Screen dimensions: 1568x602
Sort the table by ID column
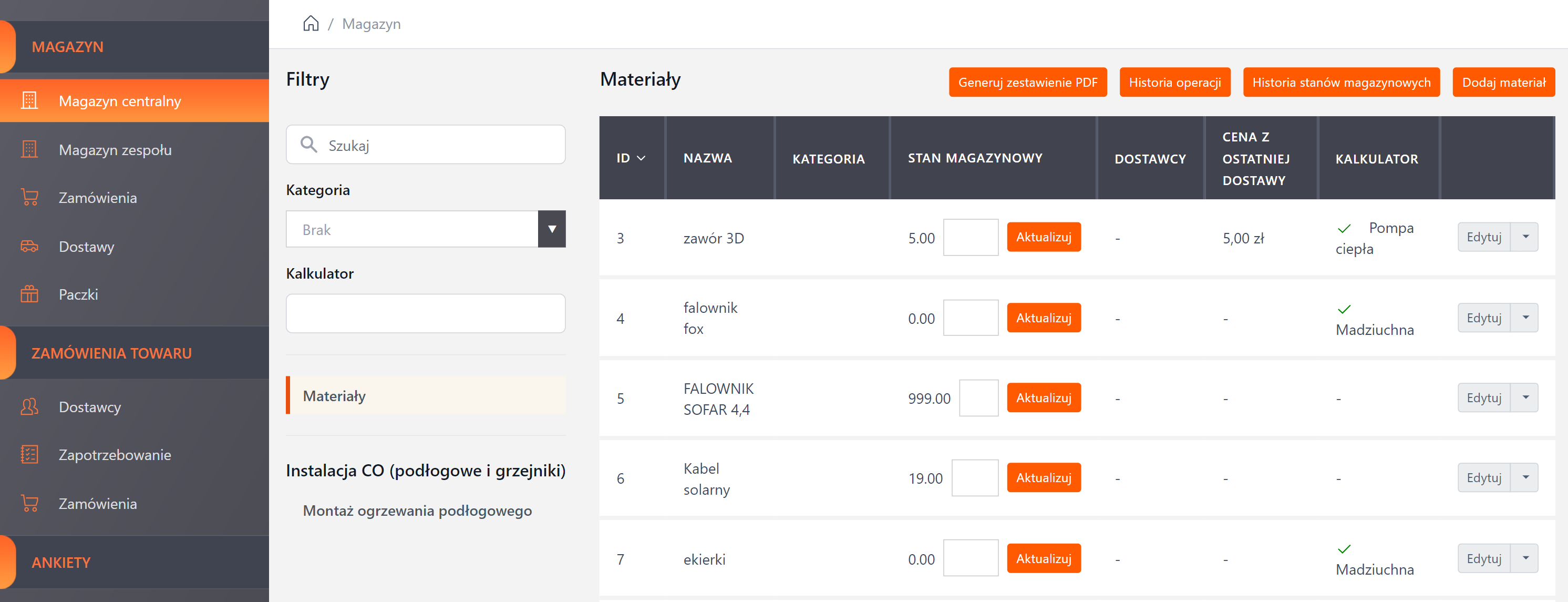coord(631,158)
